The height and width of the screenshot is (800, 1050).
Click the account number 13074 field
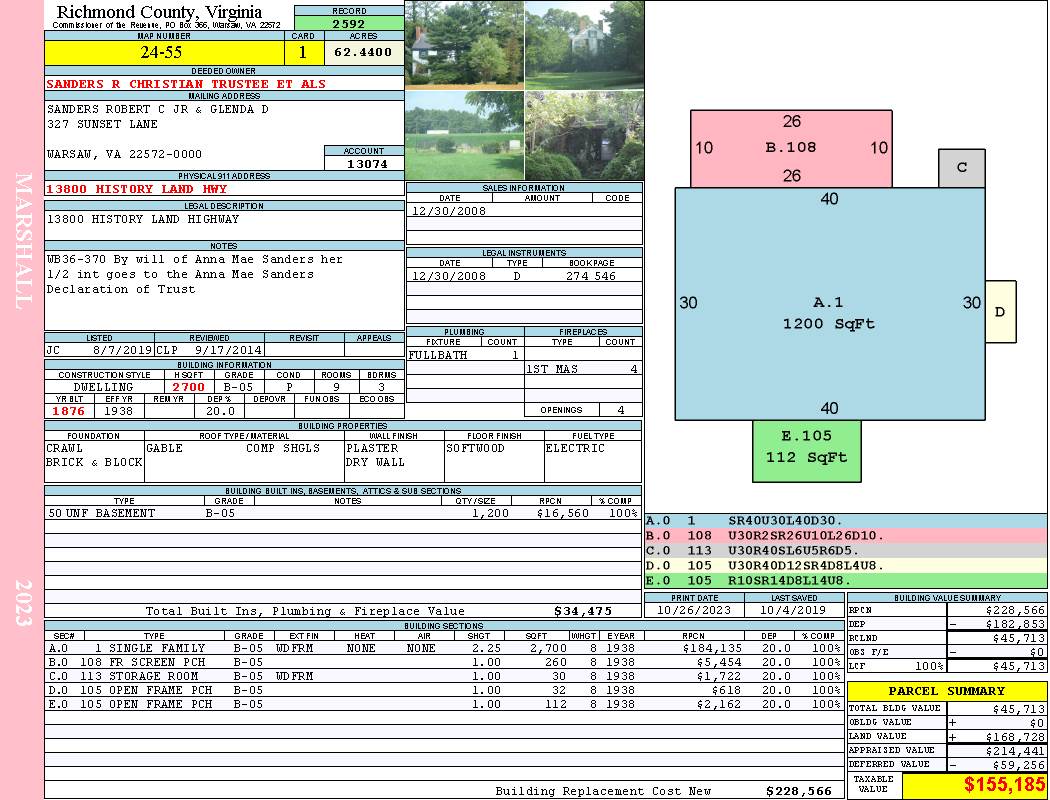point(364,163)
